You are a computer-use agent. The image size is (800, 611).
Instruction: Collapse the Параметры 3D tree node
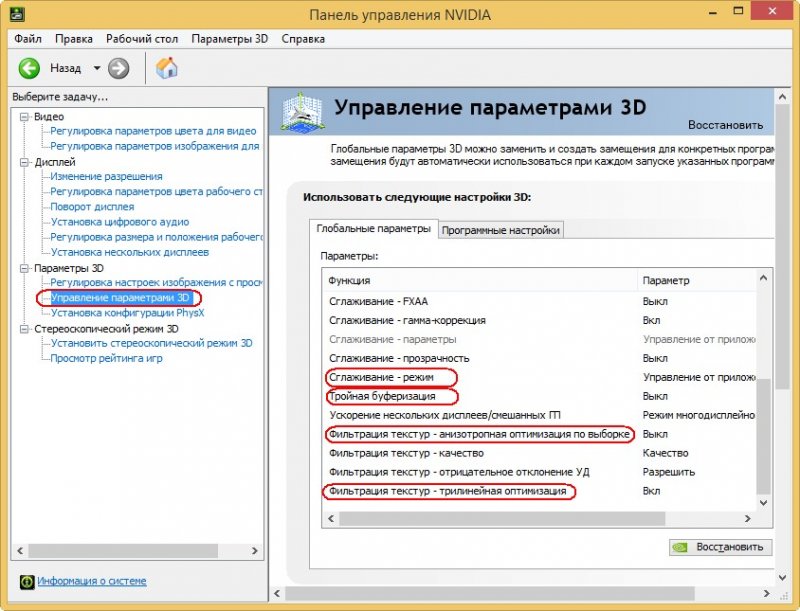(24, 268)
